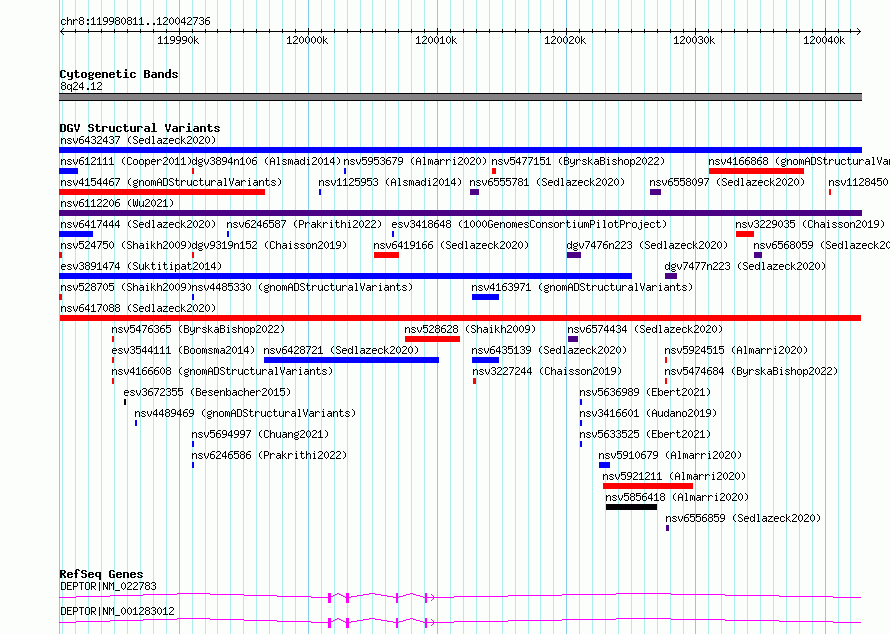
Task: Click nsv5633525 (Ebert2021) label
Action: [645, 434]
